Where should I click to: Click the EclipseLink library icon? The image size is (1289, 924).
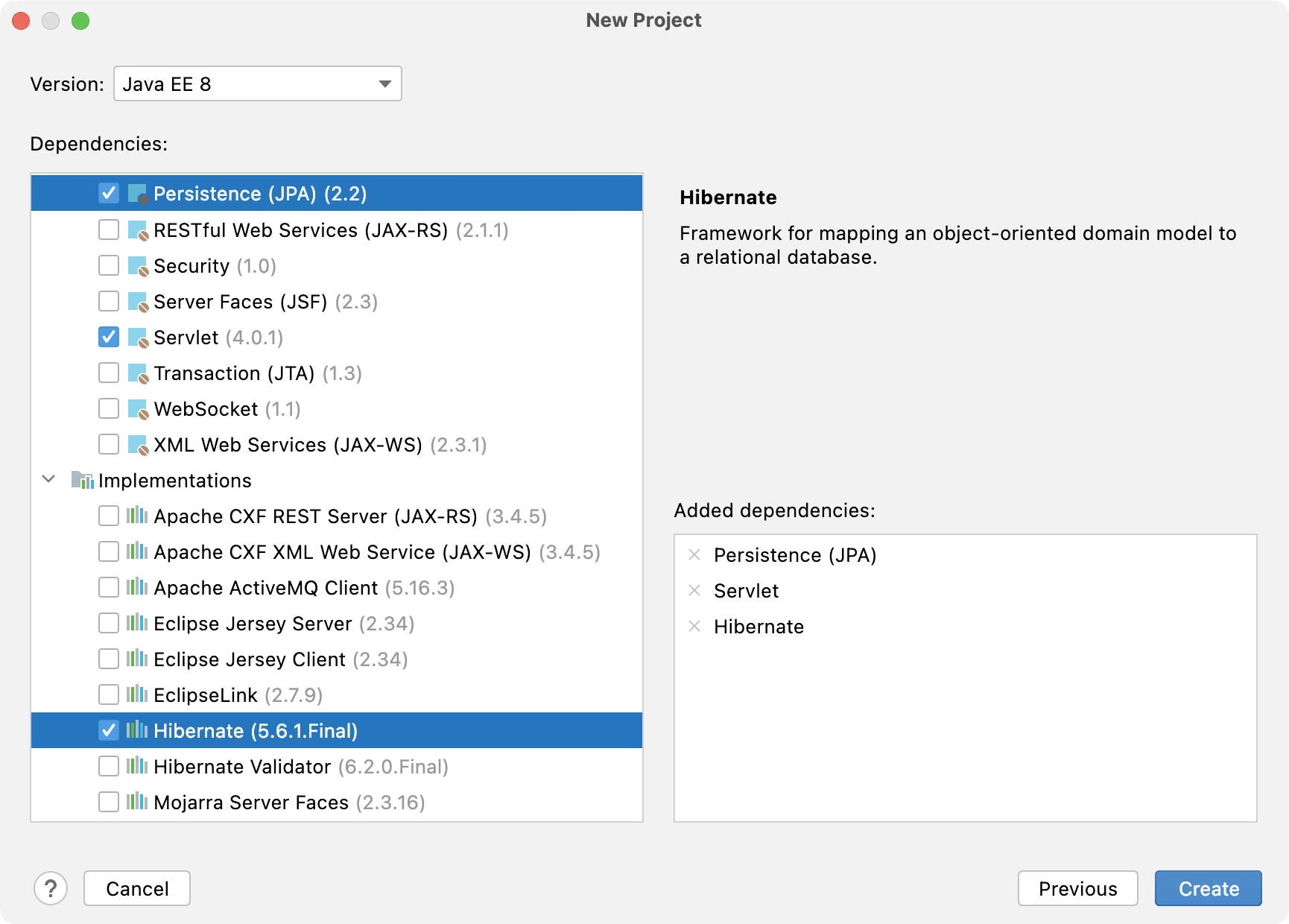coord(137,694)
